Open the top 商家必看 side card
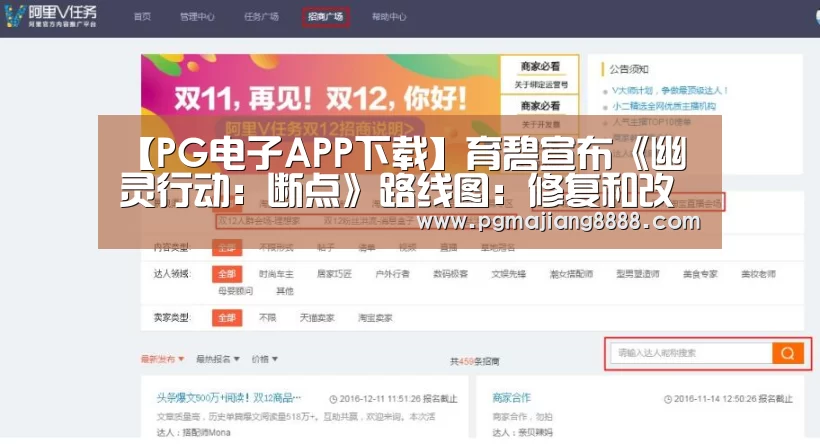820x444 pixels. click(x=540, y=75)
